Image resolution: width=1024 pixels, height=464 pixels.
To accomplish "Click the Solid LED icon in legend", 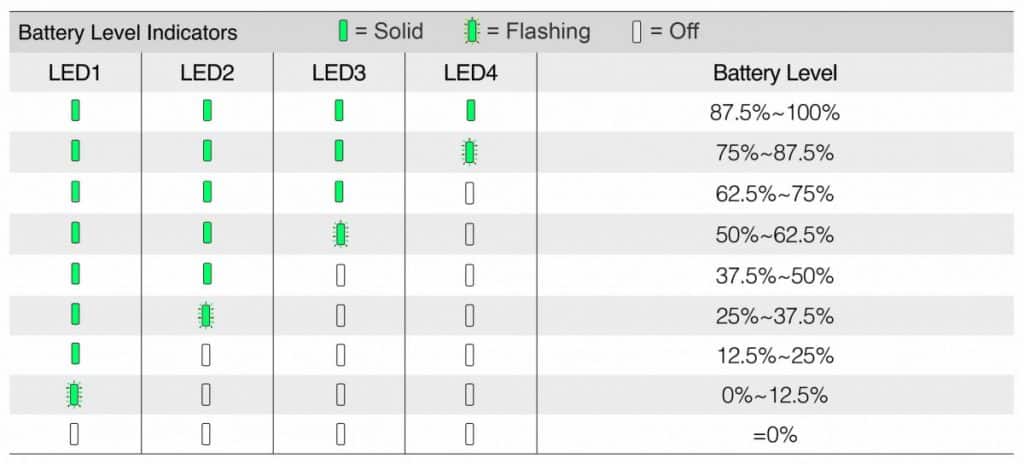I will 343,31.
